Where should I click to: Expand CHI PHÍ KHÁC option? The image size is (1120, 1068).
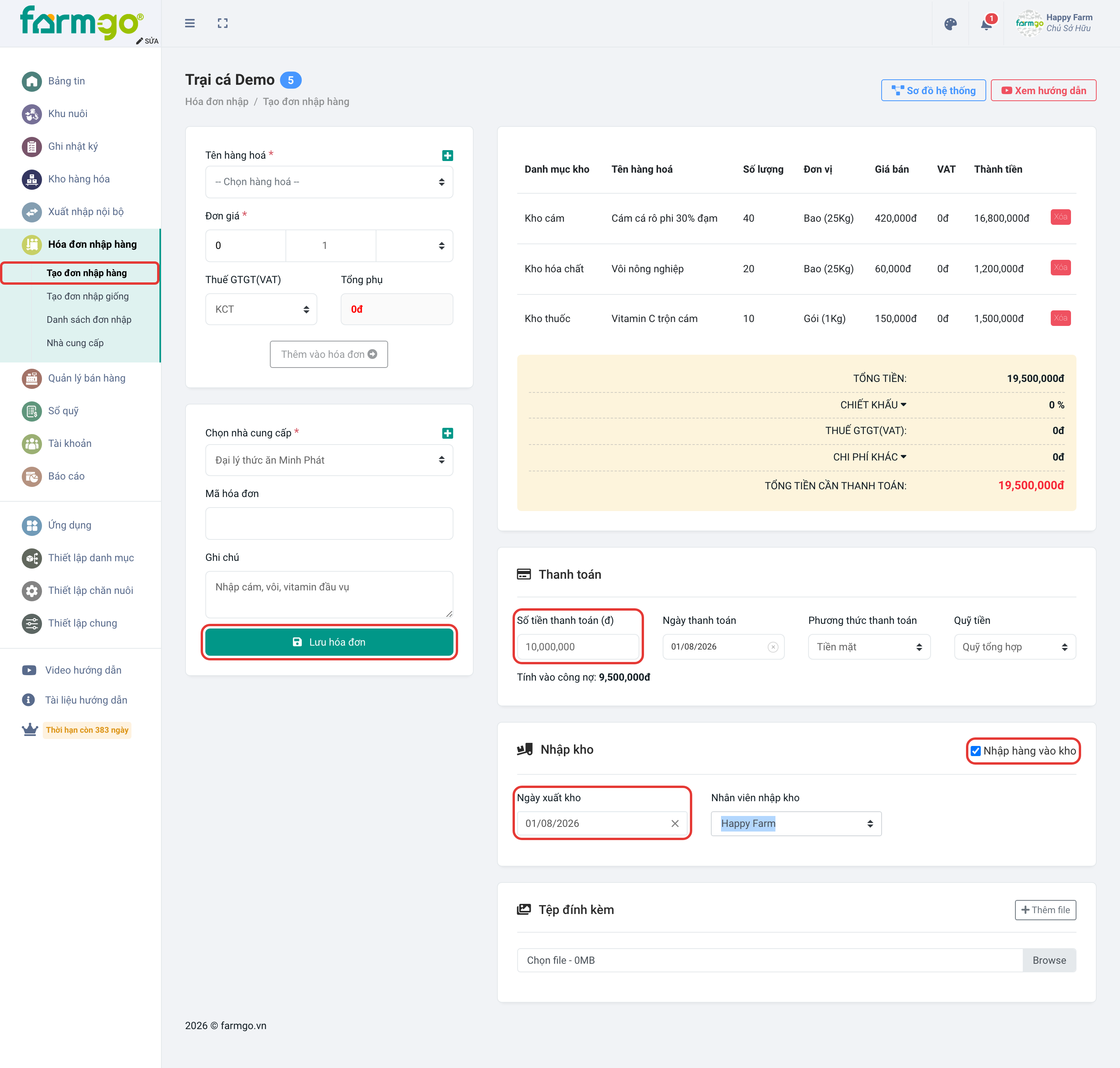(870, 457)
